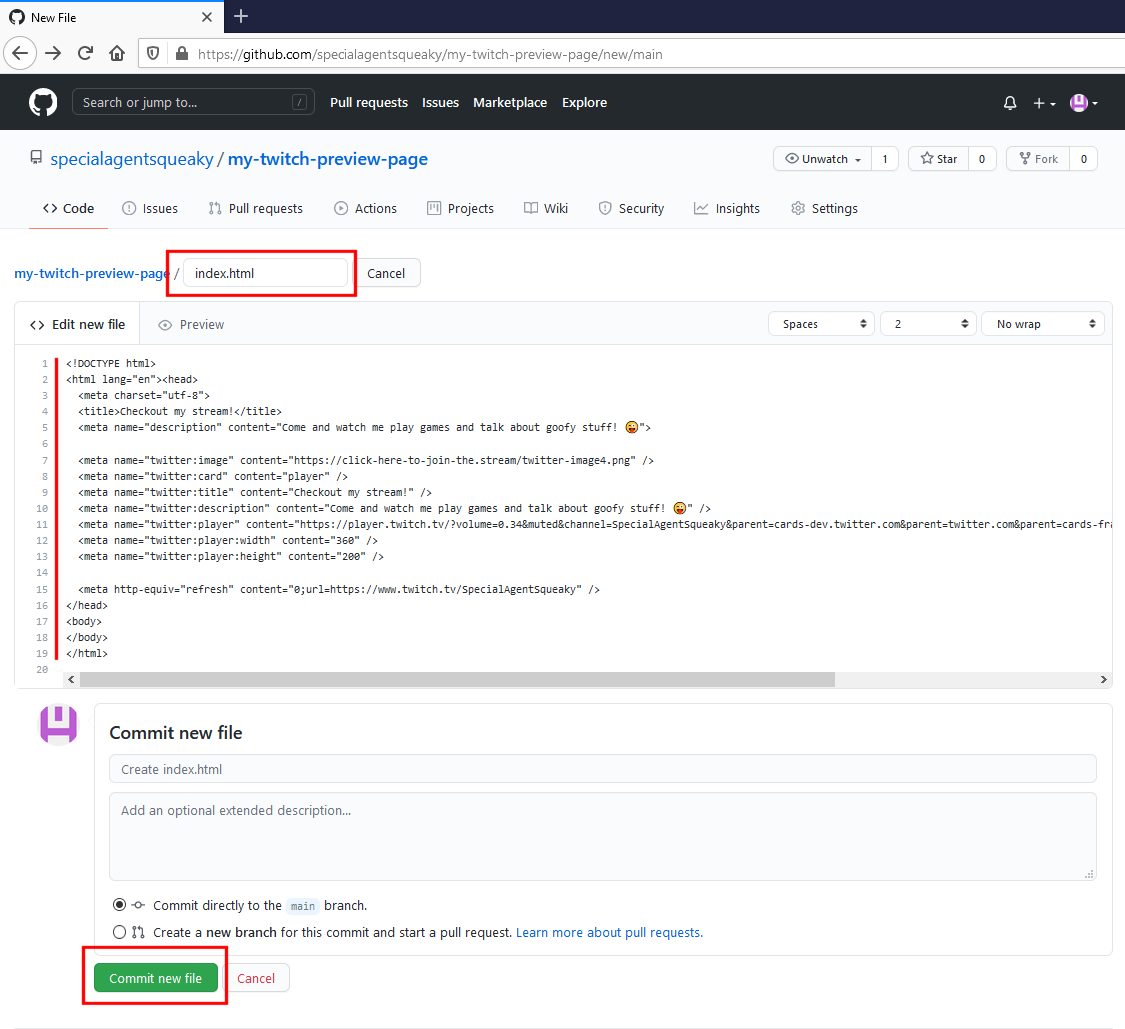Select the Commit directly to main radio button
Viewport: 1125px width, 1029px height.
coord(120,905)
